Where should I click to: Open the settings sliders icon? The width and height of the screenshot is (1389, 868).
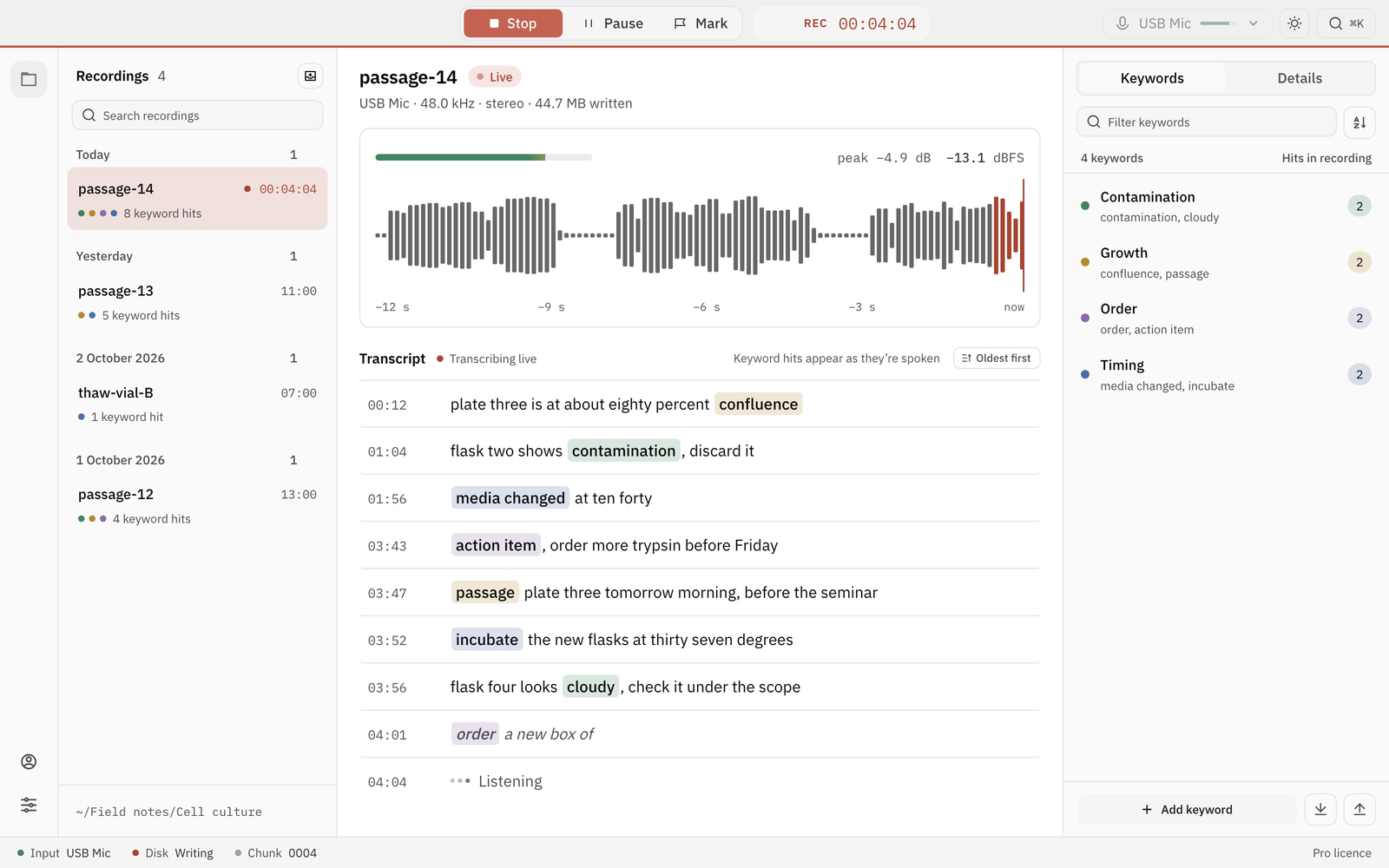pyautogui.click(x=29, y=805)
